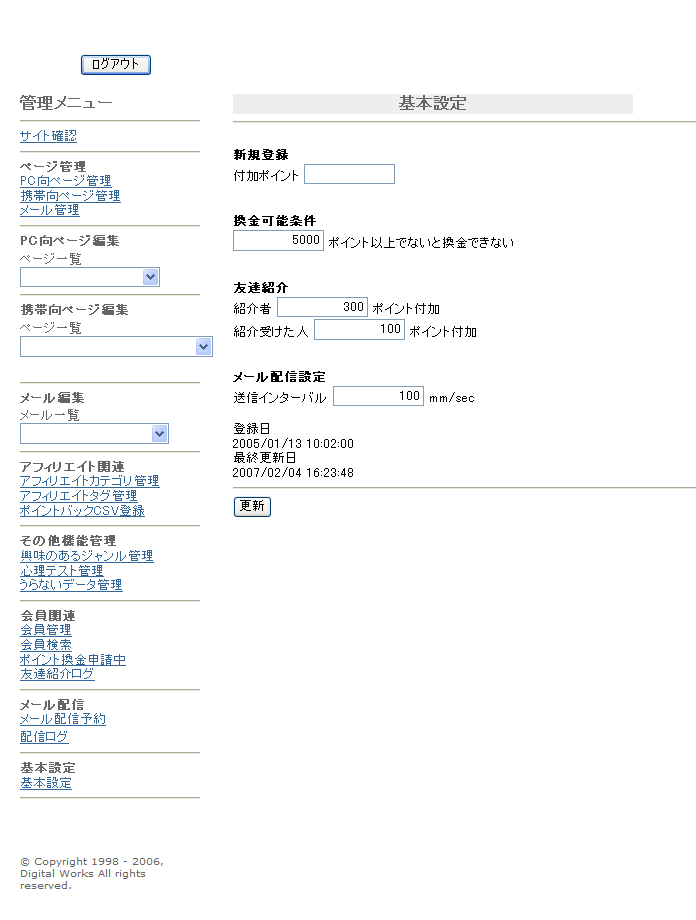Focus the 紹介受けた人 points field showing 100

coord(359,330)
